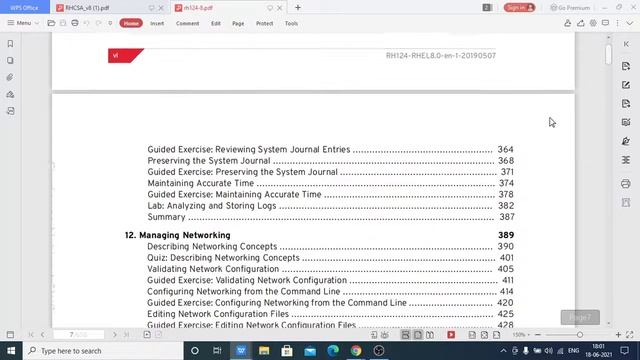Click the Save icon in toolbar
Image resolution: width=640 pixels, height=360 pixels.
[x=63, y=23]
